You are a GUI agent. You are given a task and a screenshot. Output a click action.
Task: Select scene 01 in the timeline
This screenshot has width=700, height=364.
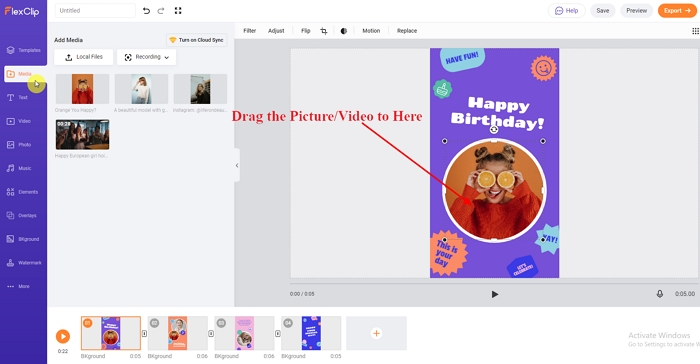pos(111,333)
